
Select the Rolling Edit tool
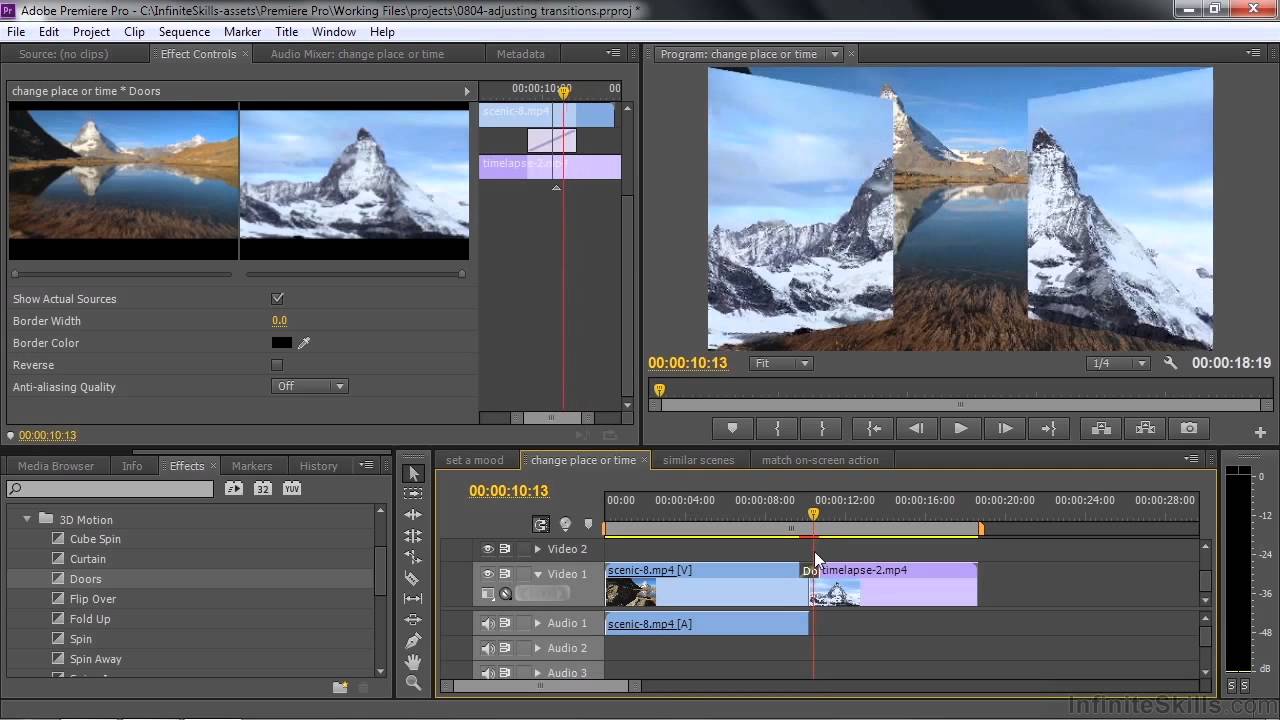click(x=414, y=536)
